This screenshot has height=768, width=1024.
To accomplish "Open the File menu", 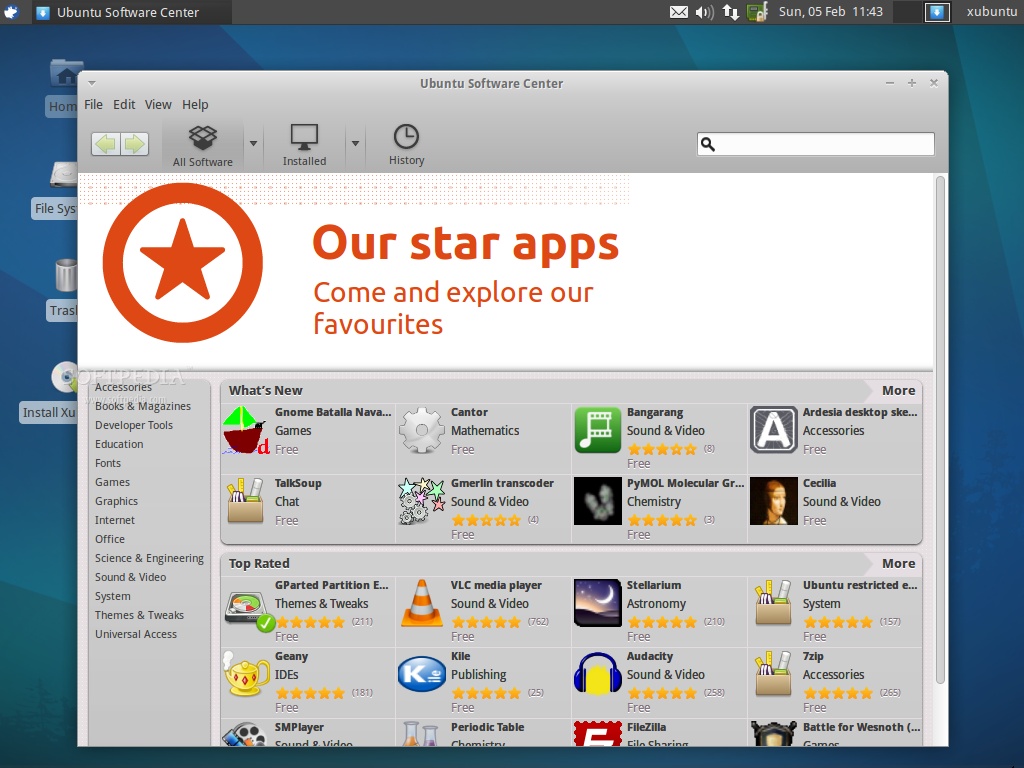I will [x=93, y=104].
